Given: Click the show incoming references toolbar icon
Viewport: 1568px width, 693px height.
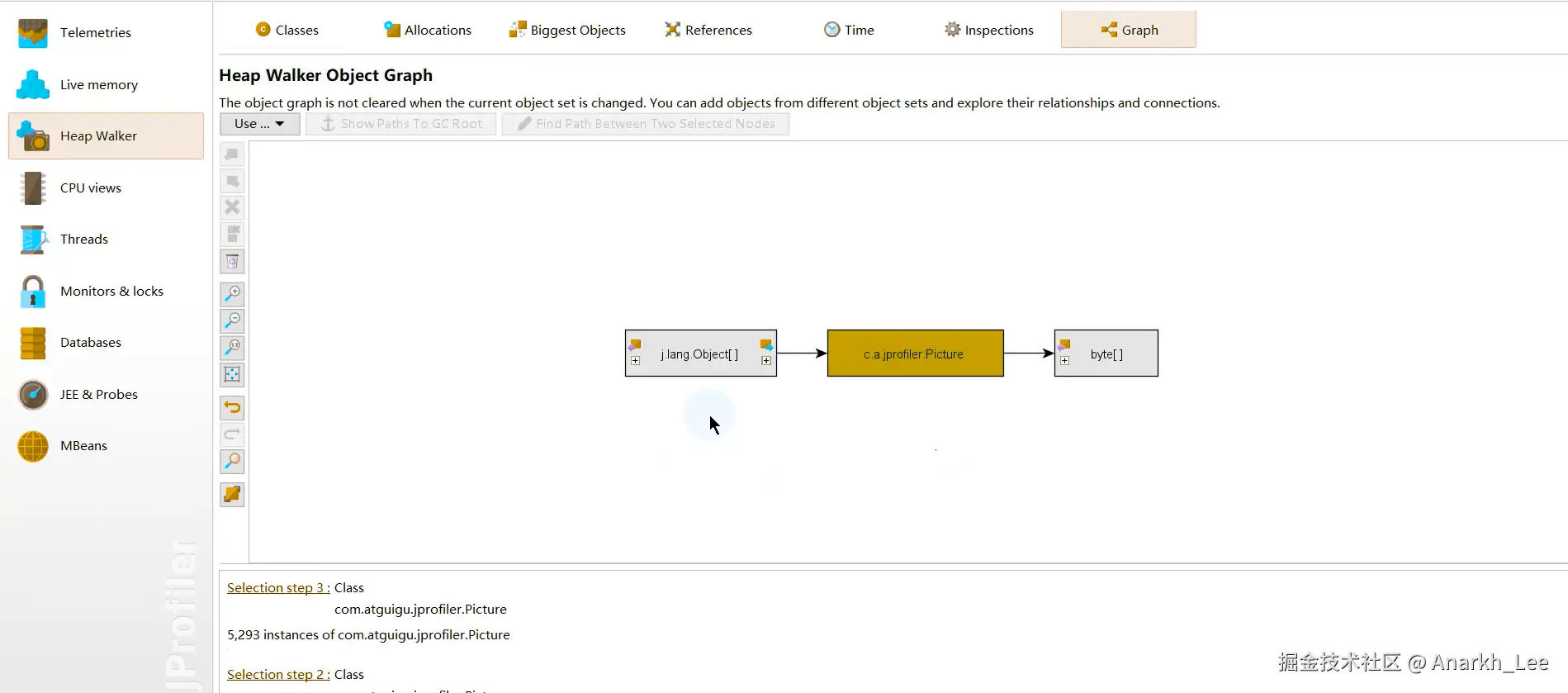Looking at the screenshot, I should coord(232,154).
